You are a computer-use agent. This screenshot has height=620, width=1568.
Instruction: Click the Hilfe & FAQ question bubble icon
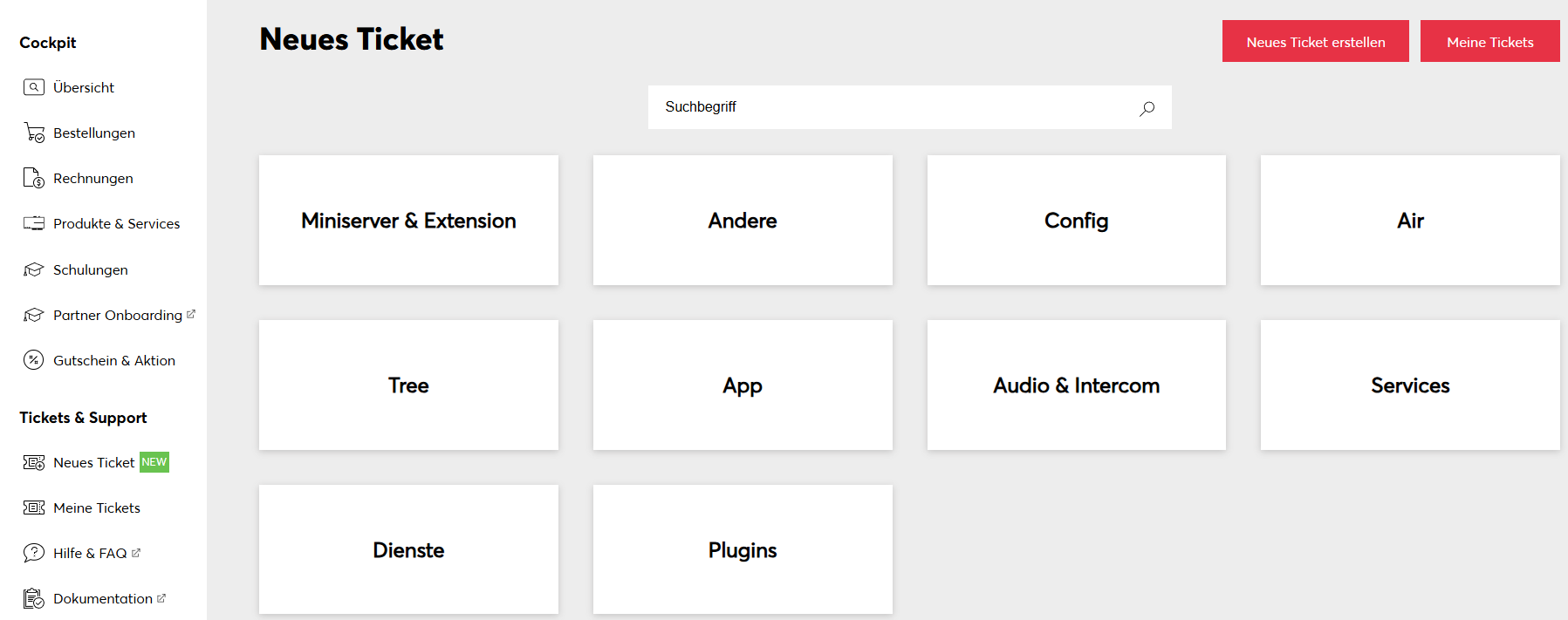pos(33,553)
